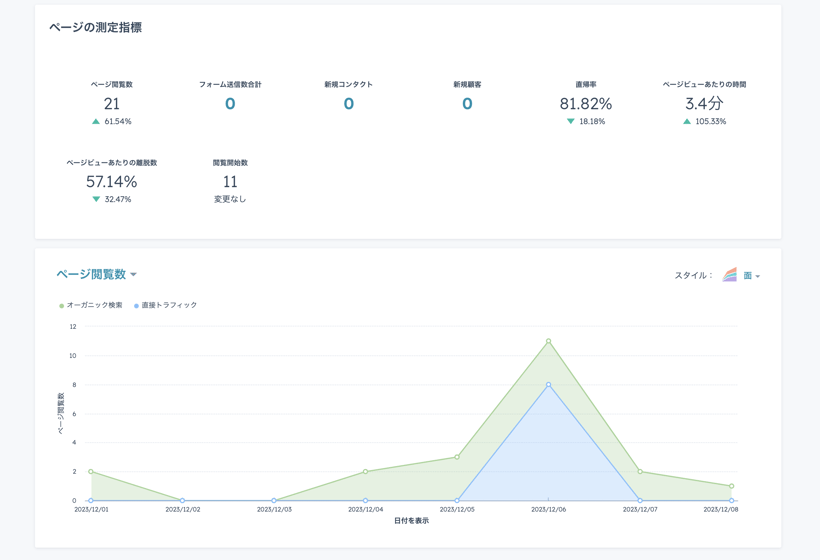Click the 閲覧開始数 value 11

click(x=230, y=182)
